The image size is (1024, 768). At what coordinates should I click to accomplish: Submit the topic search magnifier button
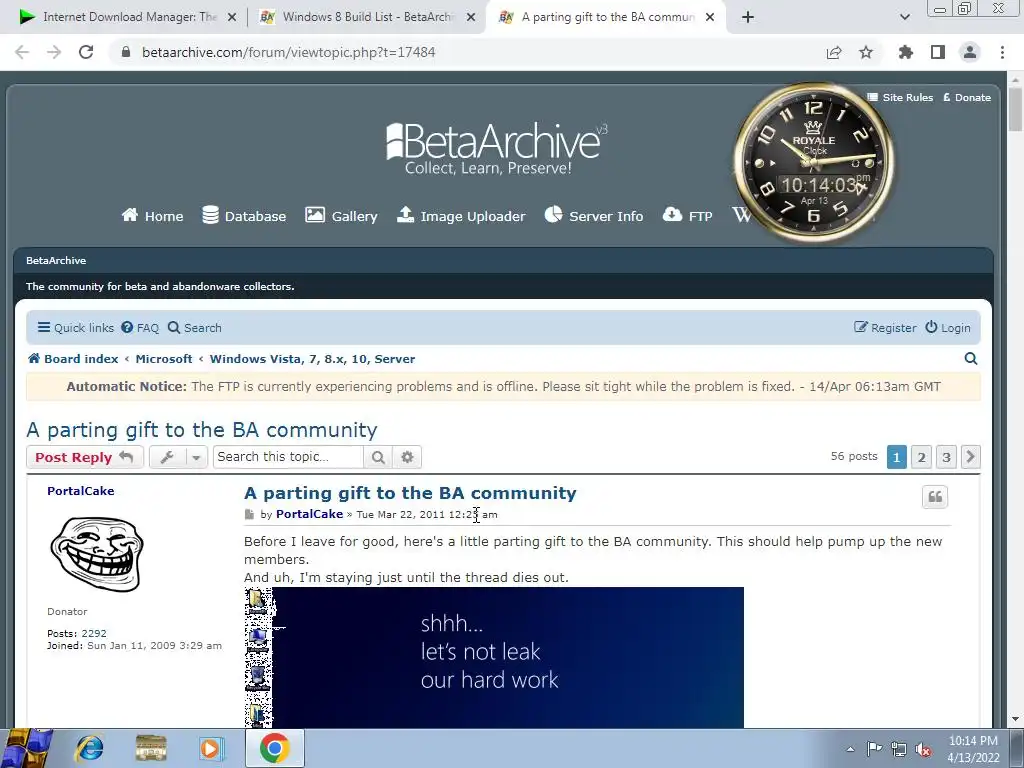coord(378,457)
